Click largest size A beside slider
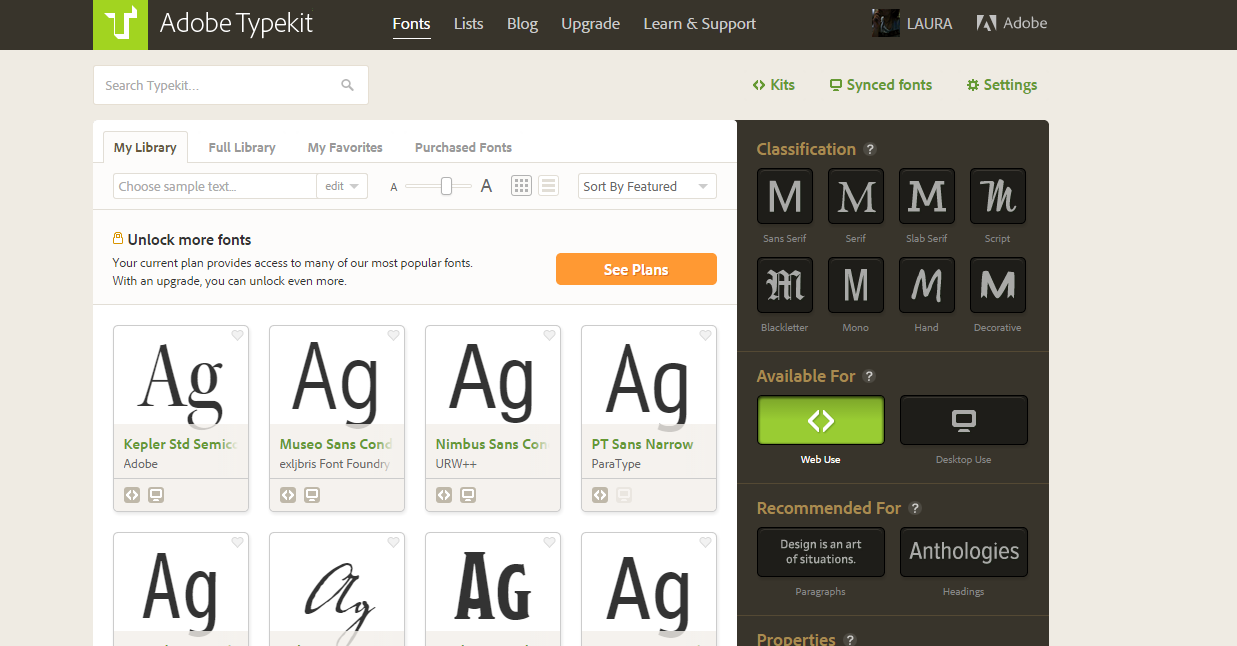The height and width of the screenshot is (646, 1237). tap(486, 186)
